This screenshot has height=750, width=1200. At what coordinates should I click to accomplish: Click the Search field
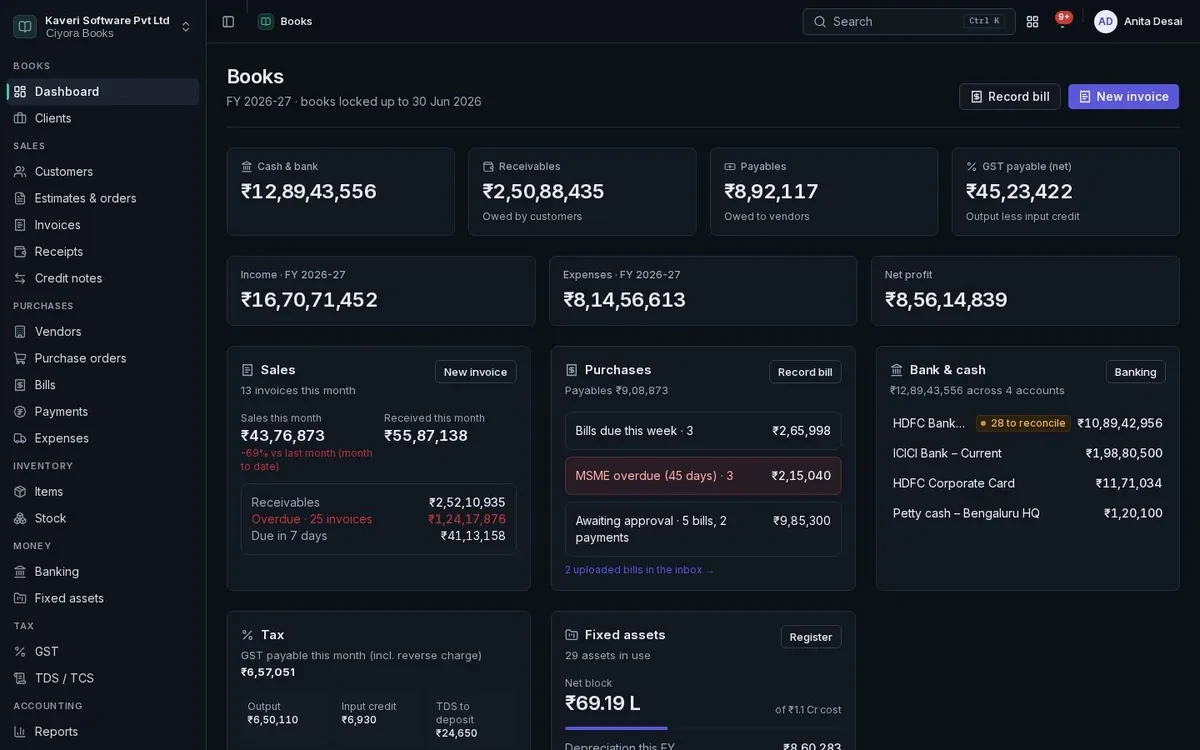coord(909,21)
